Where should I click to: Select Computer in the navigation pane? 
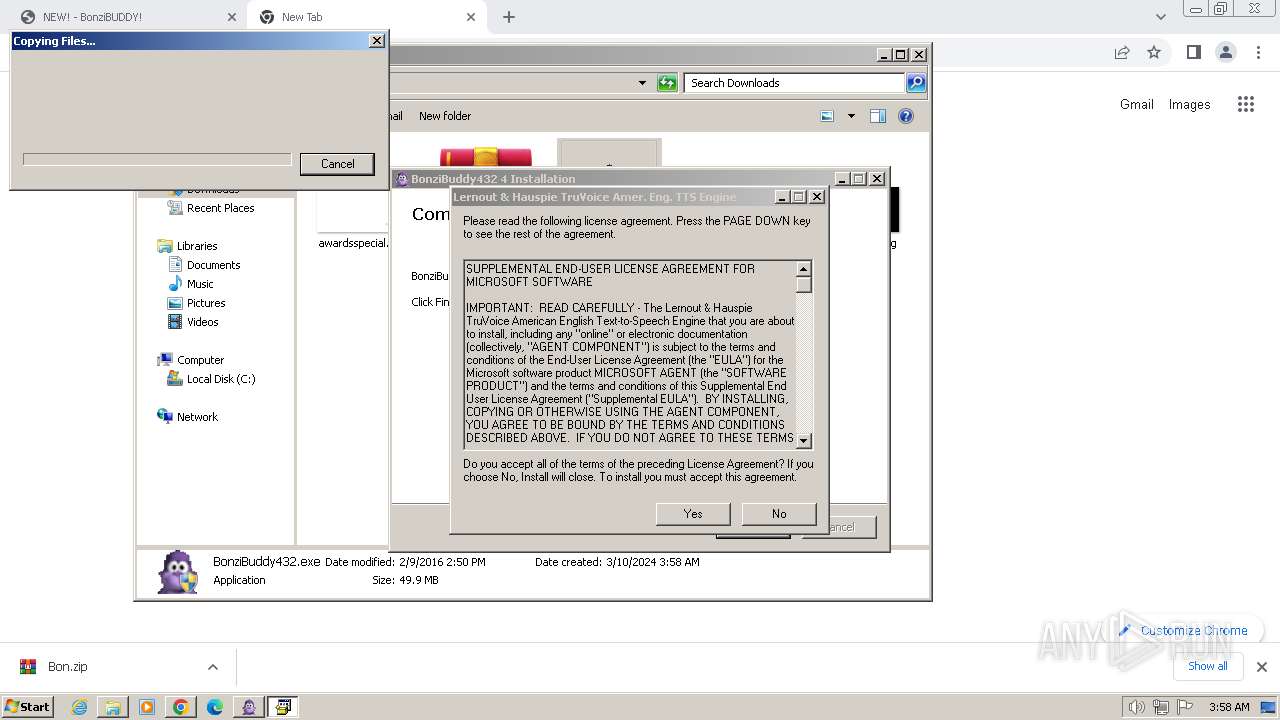pos(200,360)
